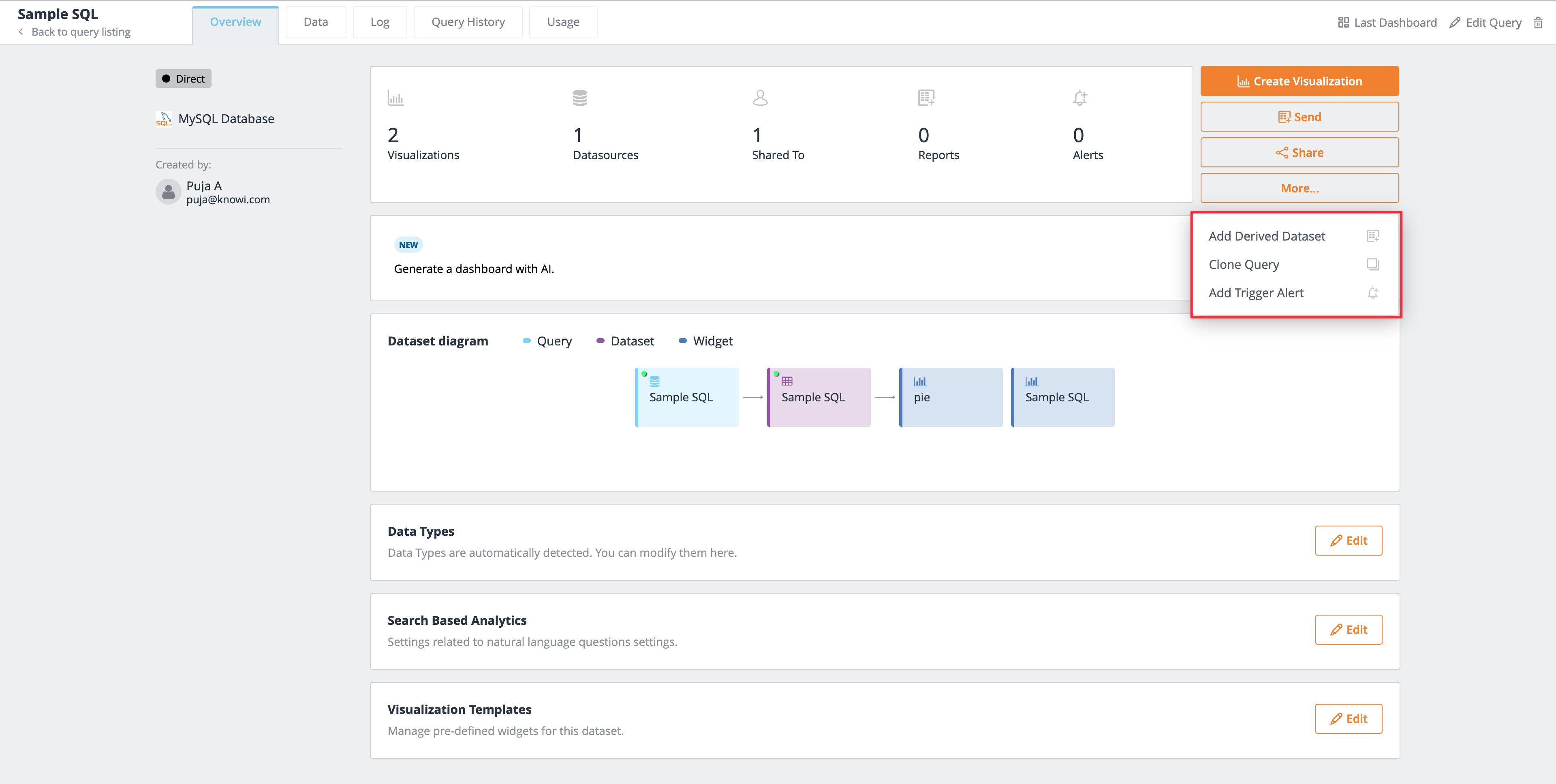Viewport: 1556px width, 784px height.
Task: Expand the More... options button
Action: pyautogui.click(x=1299, y=188)
